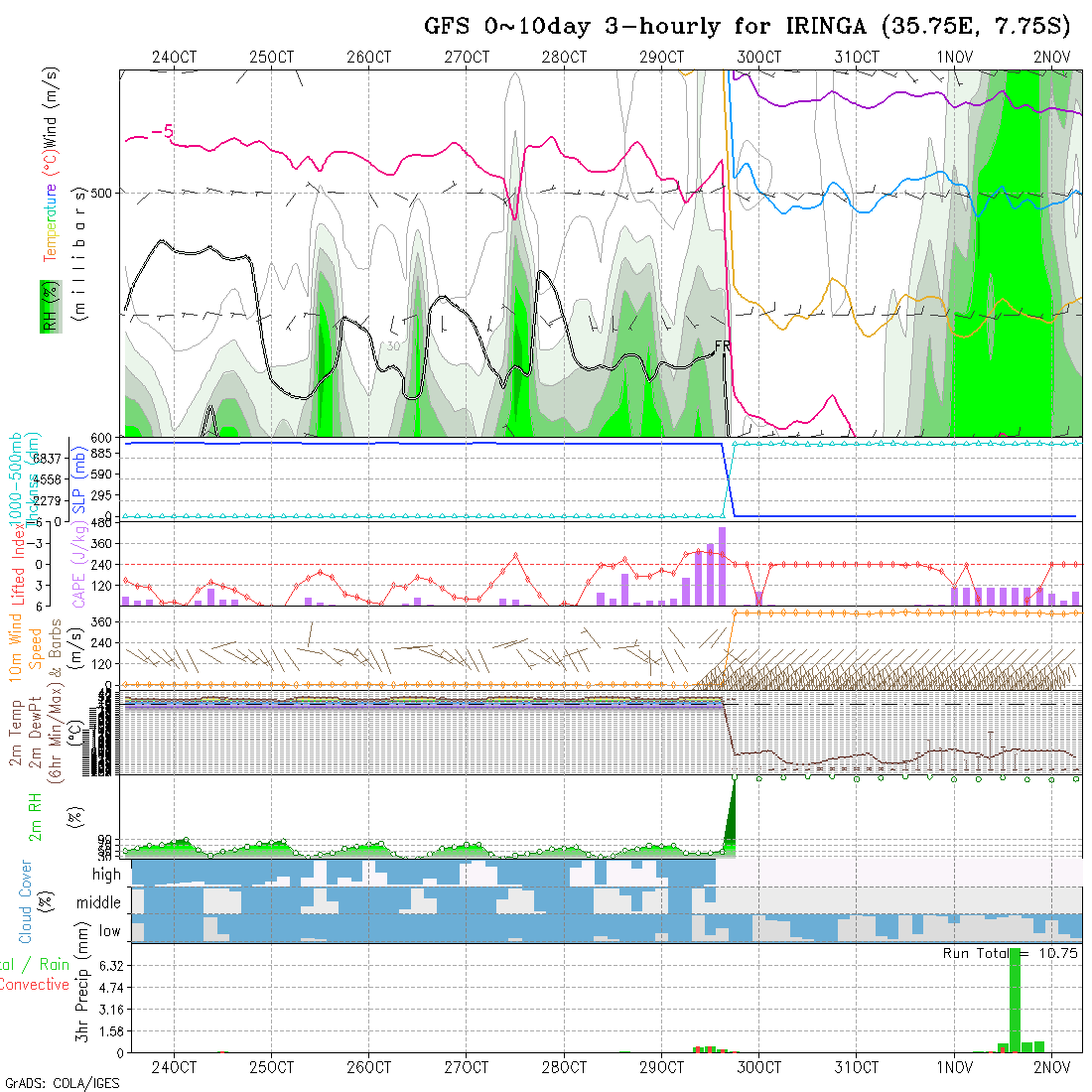Click the 30OCT label on top axis
Viewport: 1092px width, 1092px height.
758,57
